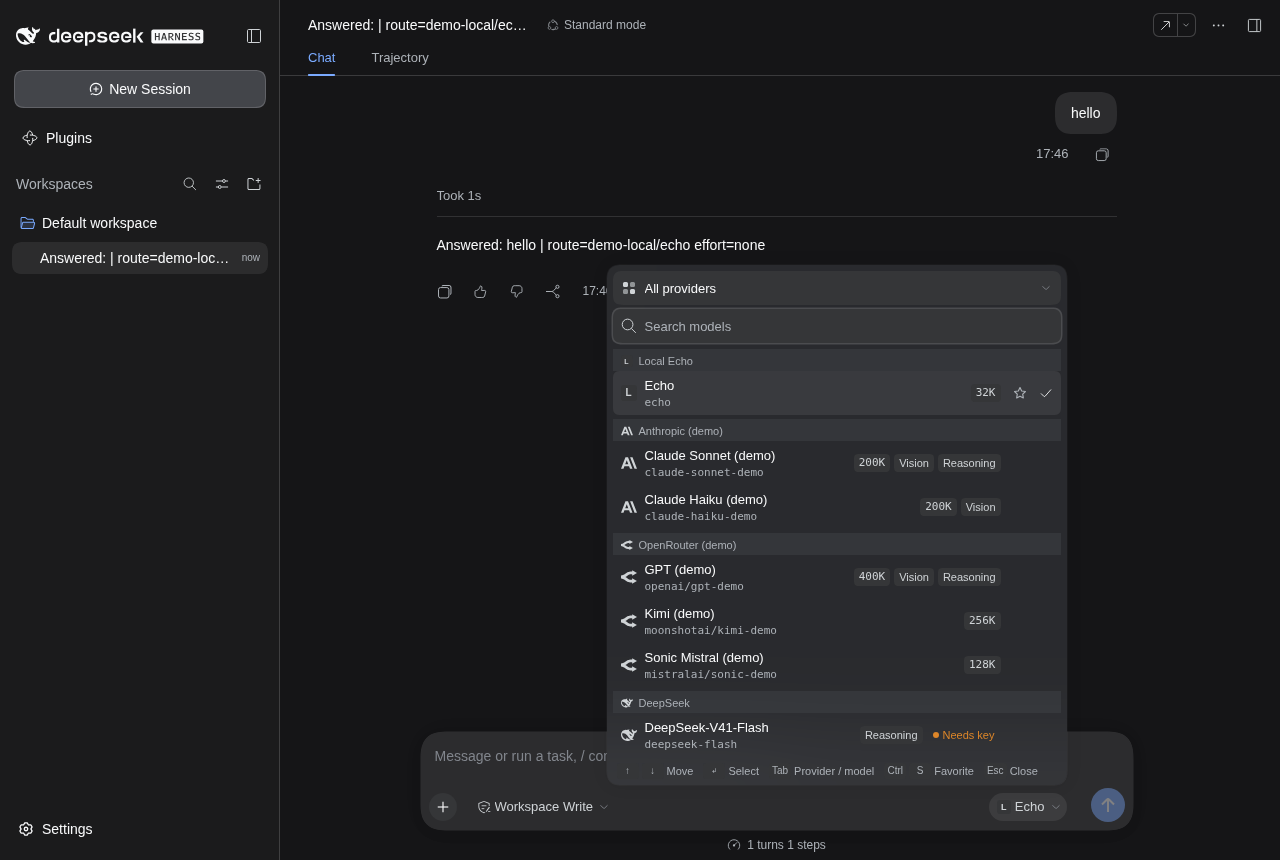Click the Needs key label
The width and height of the screenshot is (1280, 860).
[x=963, y=735]
